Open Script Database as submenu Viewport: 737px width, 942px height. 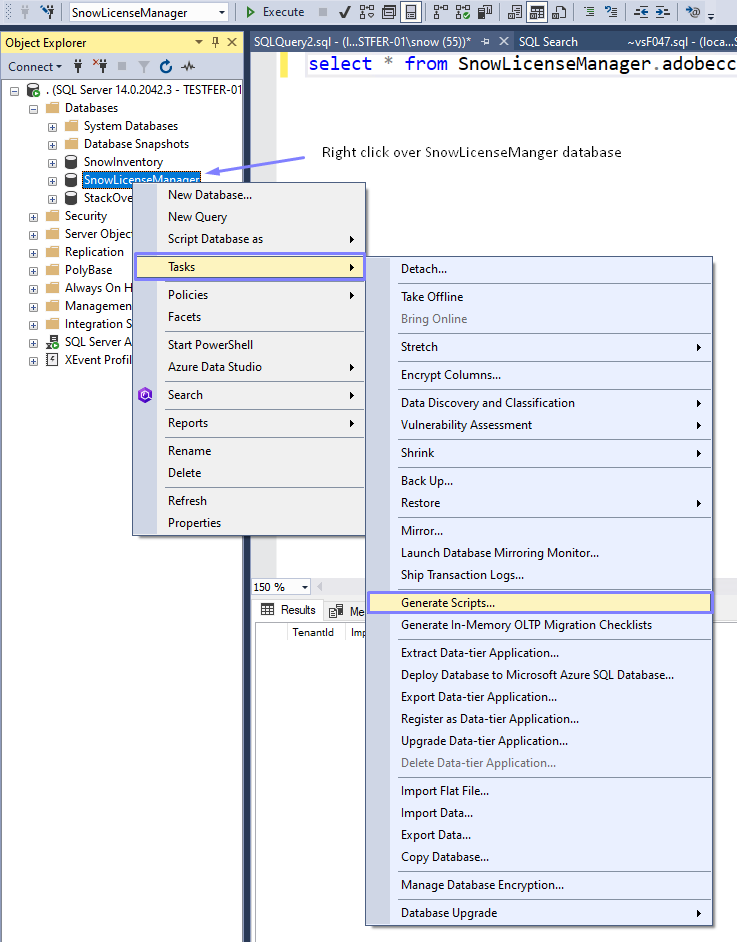point(250,239)
